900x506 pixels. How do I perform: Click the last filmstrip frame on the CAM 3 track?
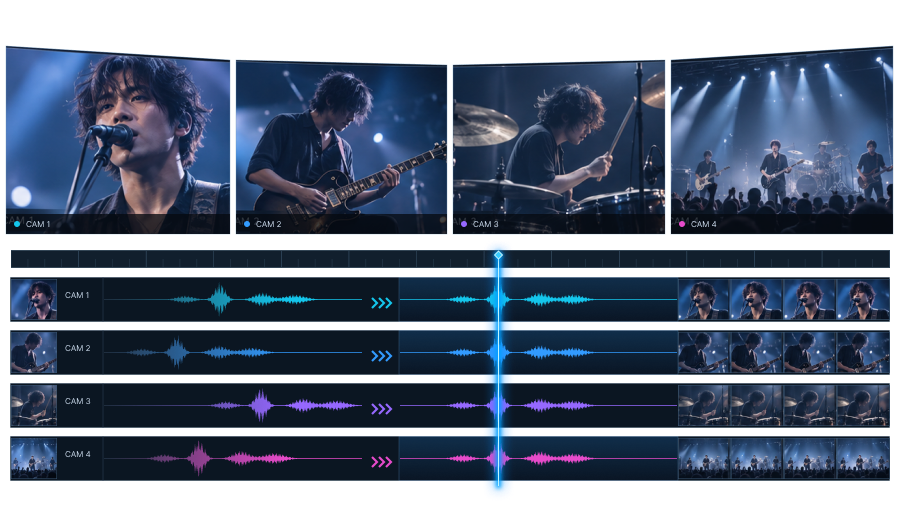pyautogui.click(x=863, y=406)
